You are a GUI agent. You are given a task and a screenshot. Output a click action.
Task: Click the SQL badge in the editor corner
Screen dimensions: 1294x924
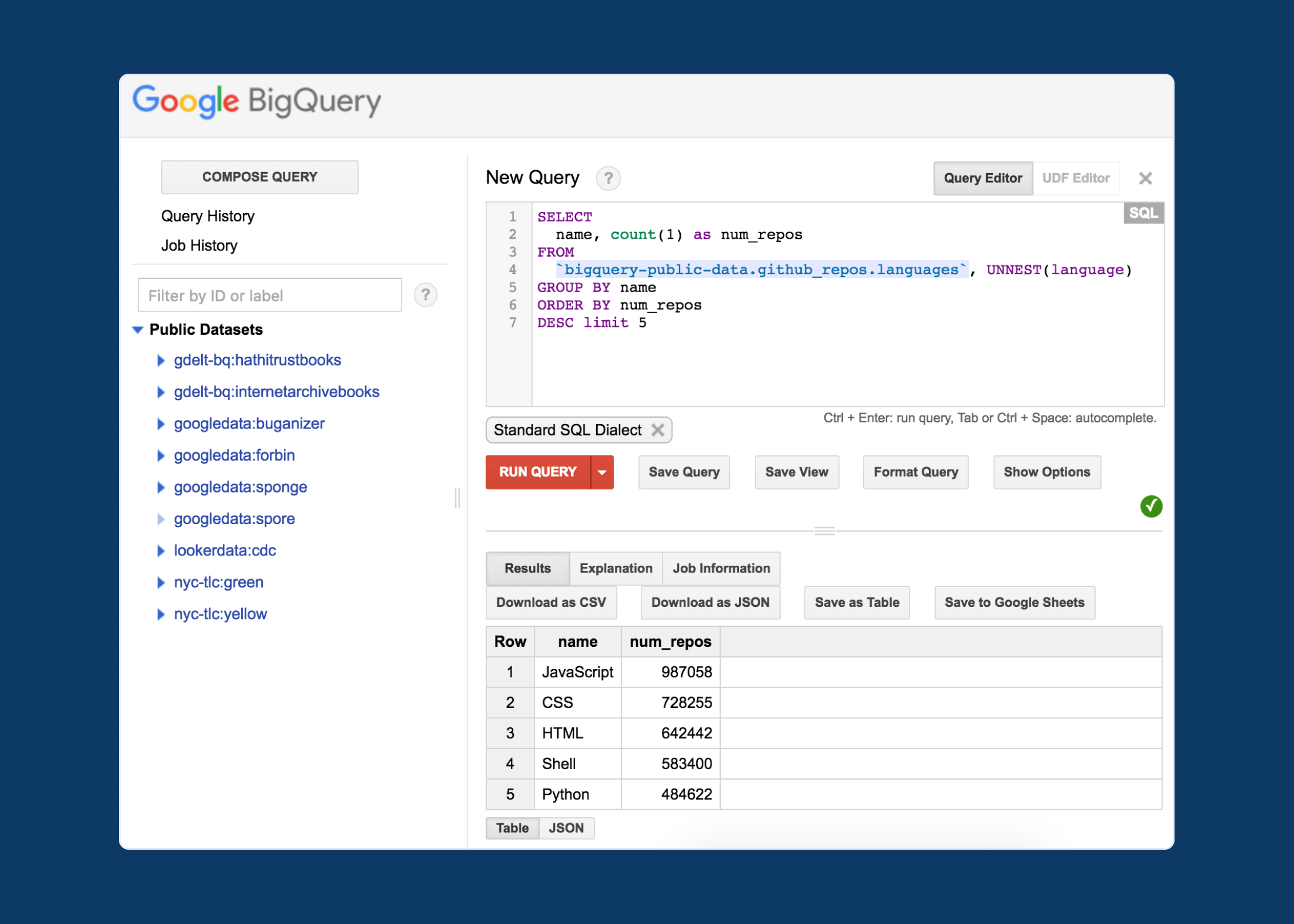(1143, 213)
